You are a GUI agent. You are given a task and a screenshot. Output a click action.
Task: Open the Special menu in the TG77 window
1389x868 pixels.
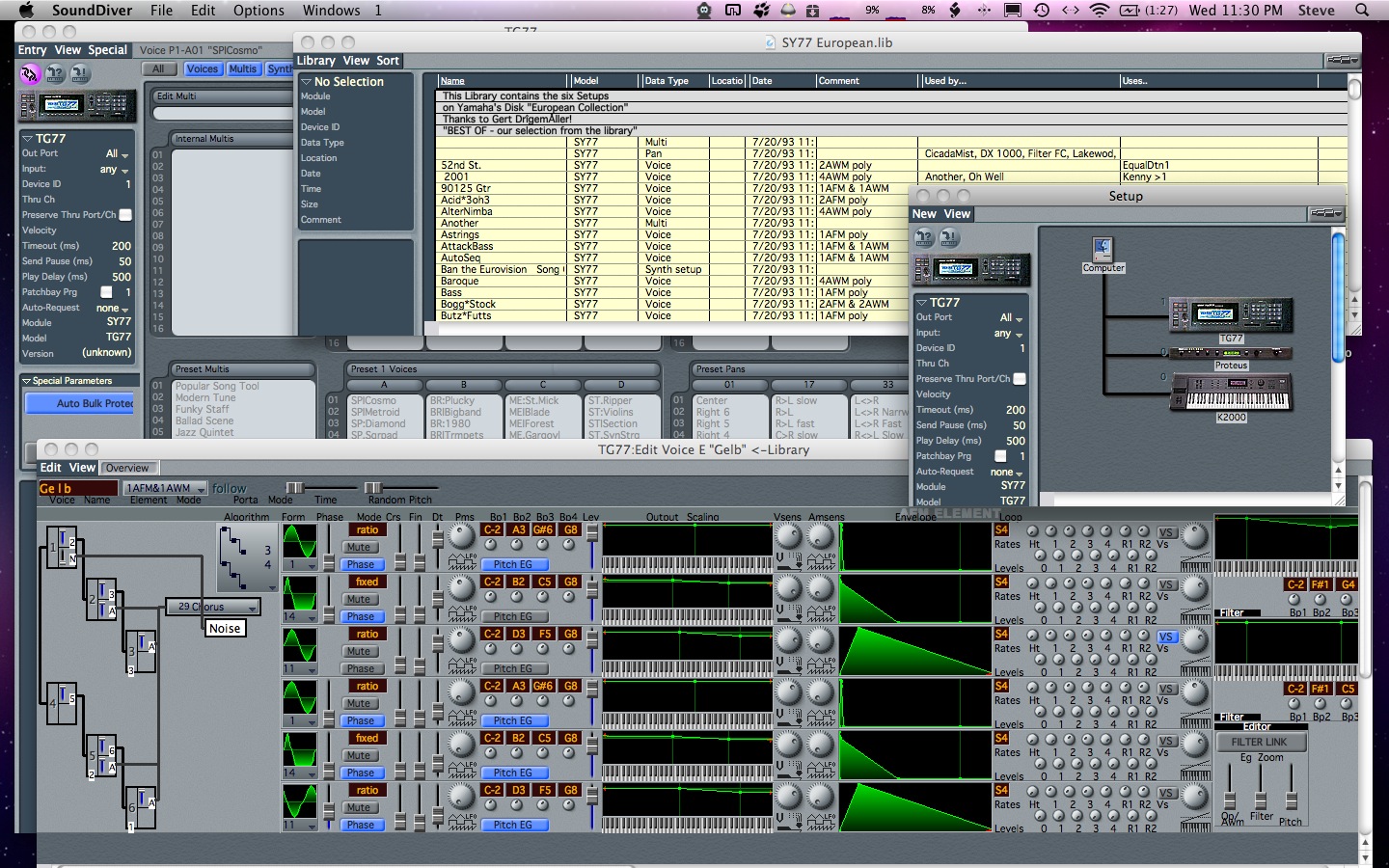[x=107, y=50]
